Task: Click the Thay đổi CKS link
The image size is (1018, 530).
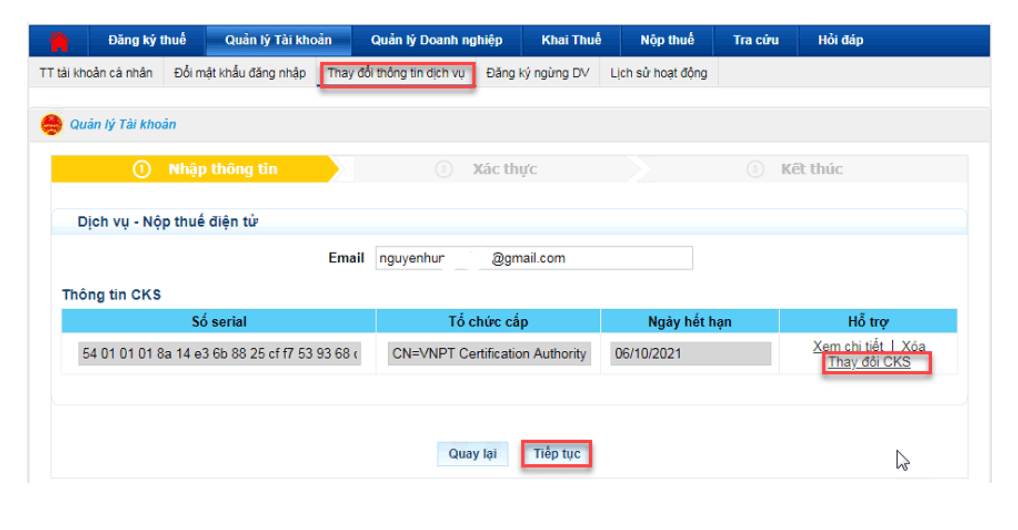Action: point(869,362)
